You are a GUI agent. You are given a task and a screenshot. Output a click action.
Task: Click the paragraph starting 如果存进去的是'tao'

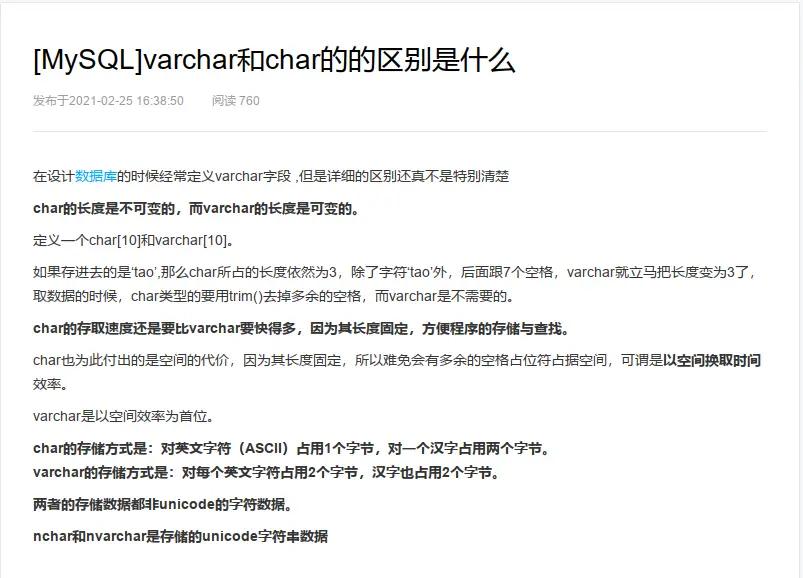point(394,284)
